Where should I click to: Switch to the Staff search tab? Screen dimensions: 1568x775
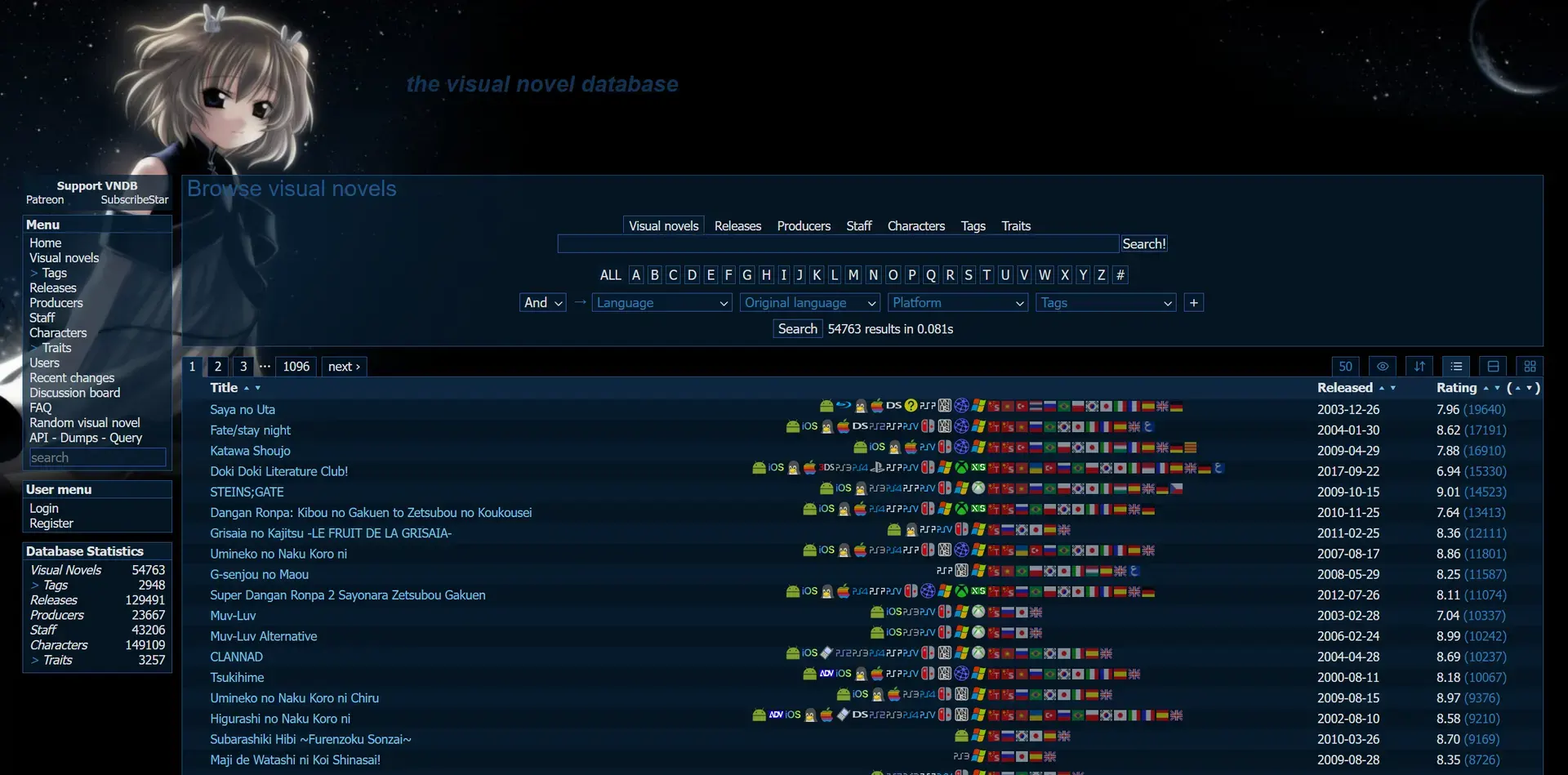(x=858, y=225)
